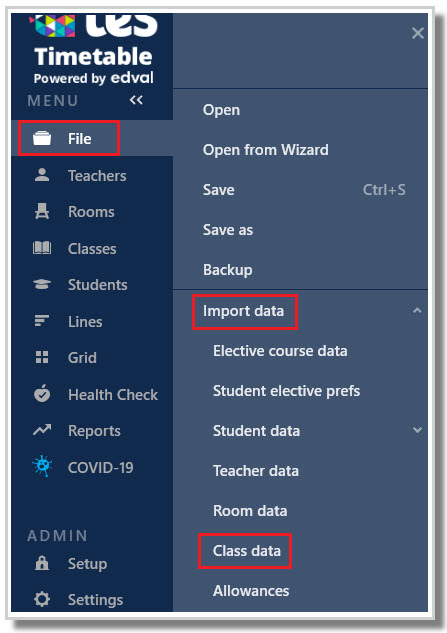Select the Rooms chair icon
This screenshot has height=633, width=447.
tap(42, 212)
